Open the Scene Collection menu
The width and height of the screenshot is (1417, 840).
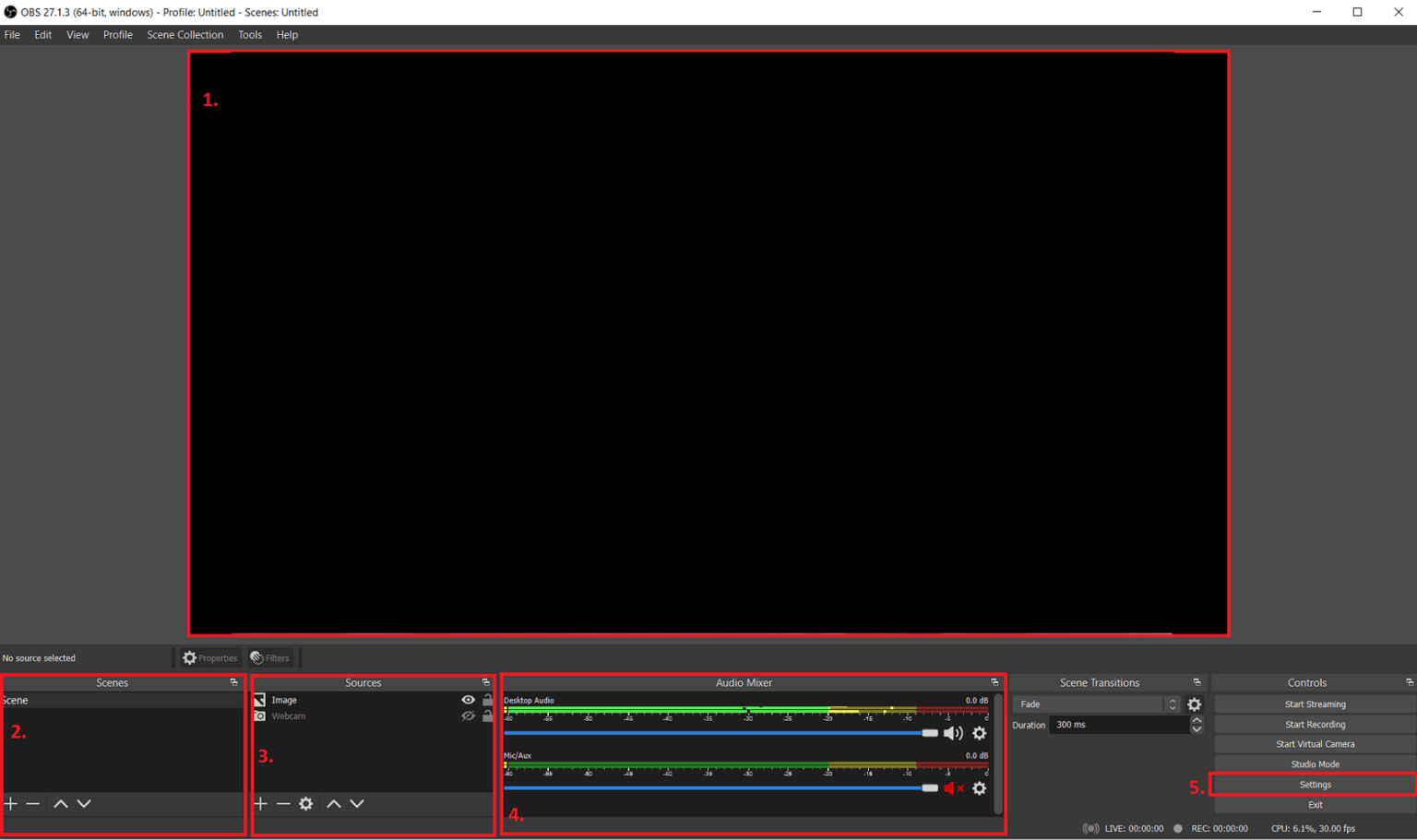pyautogui.click(x=185, y=35)
